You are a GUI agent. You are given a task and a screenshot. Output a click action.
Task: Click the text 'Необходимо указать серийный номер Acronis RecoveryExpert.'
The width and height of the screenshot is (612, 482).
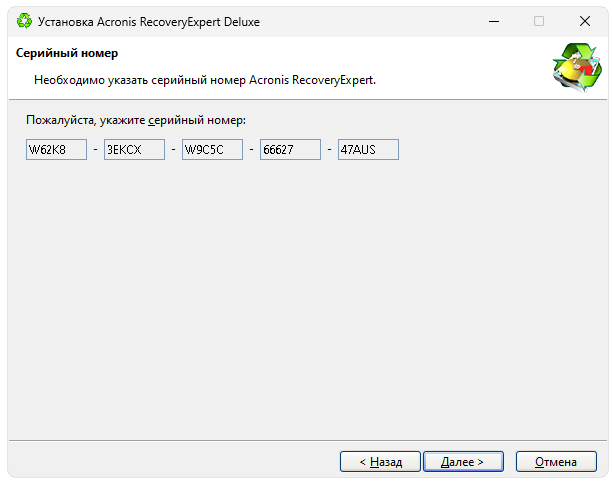pos(205,80)
